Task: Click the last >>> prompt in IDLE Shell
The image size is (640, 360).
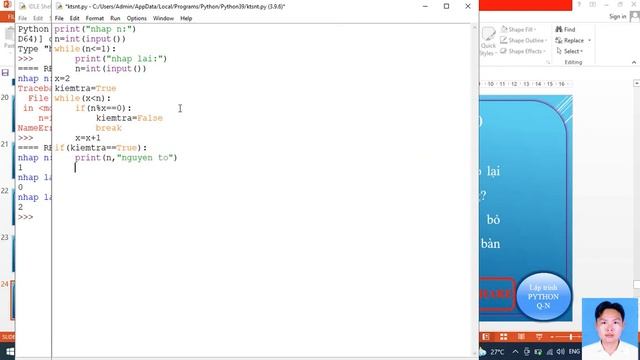Action: click(x=25, y=217)
